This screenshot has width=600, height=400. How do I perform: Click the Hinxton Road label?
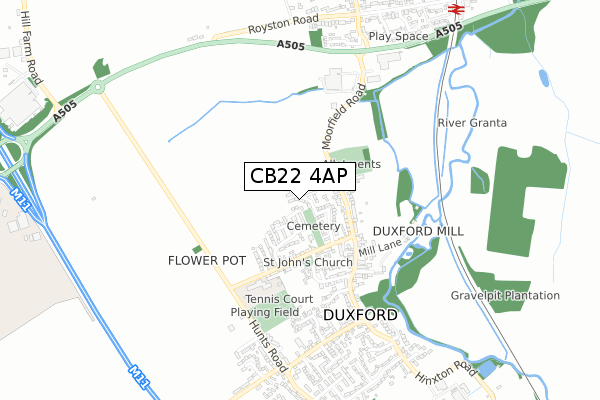446,372
